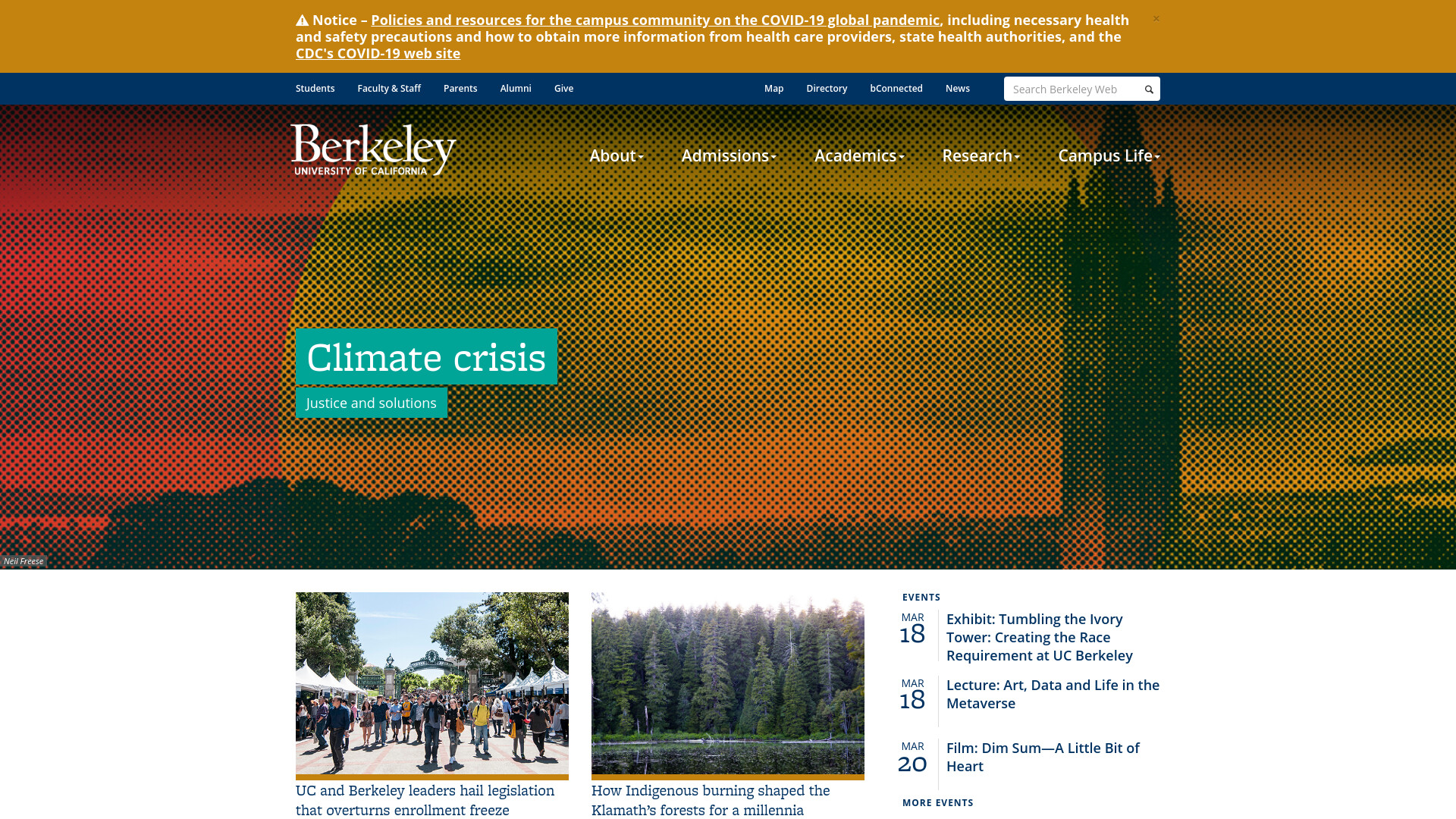Open Exhibit: Tumbling the Ivory Tower event
This screenshot has height=819, width=1456.
[x=1040, y=638]
